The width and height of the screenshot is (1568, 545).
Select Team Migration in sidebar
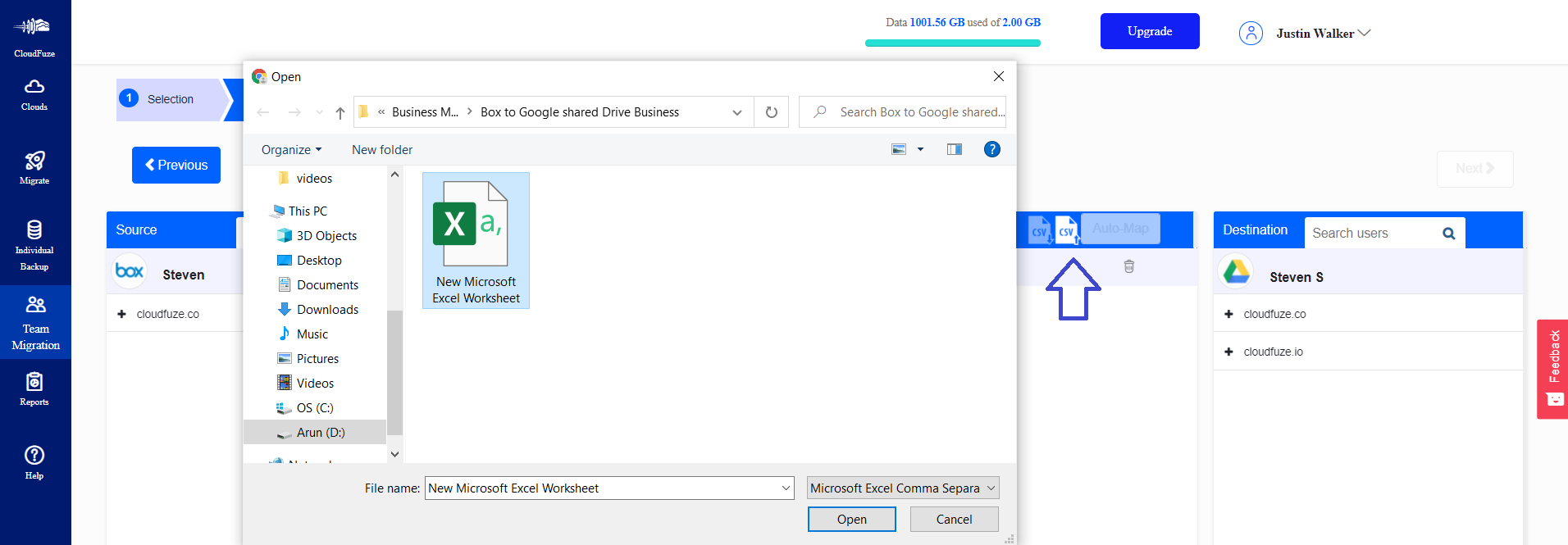[35, 323]
